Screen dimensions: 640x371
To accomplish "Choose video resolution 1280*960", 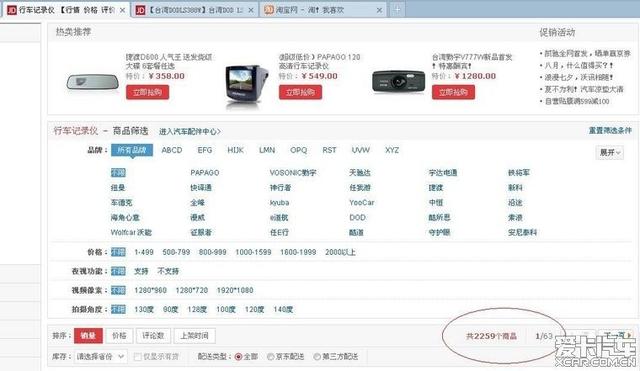I will tap(151, 290).
